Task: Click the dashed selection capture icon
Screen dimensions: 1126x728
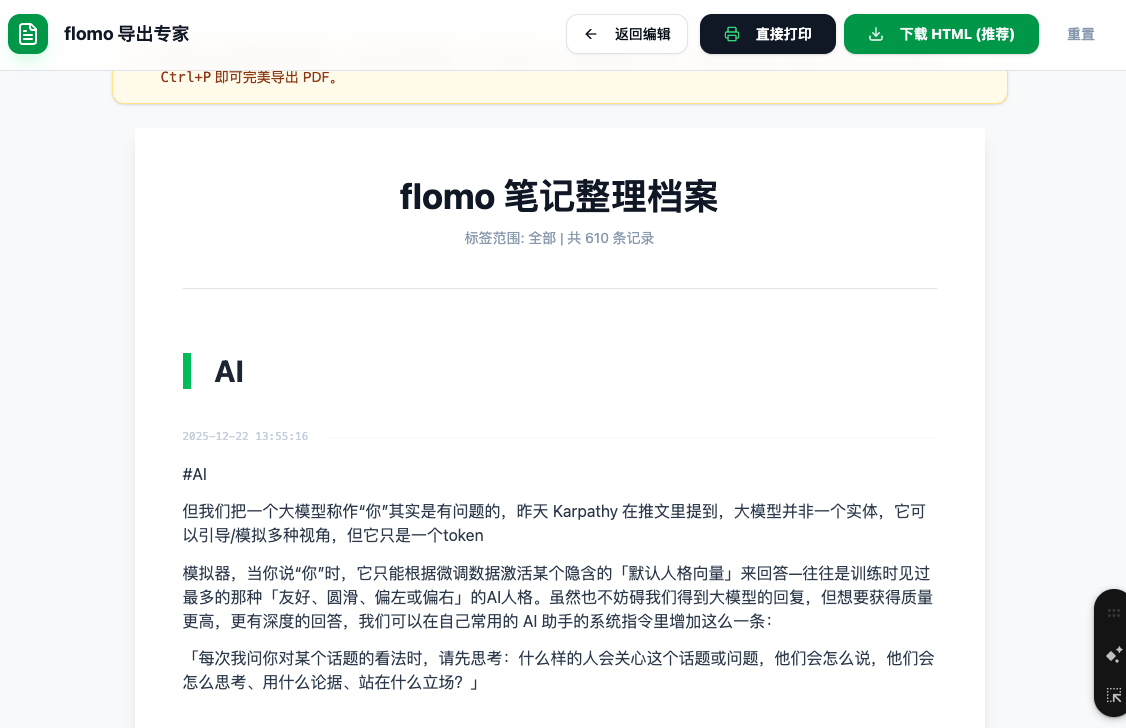Action: click(x=1113, y=695)
